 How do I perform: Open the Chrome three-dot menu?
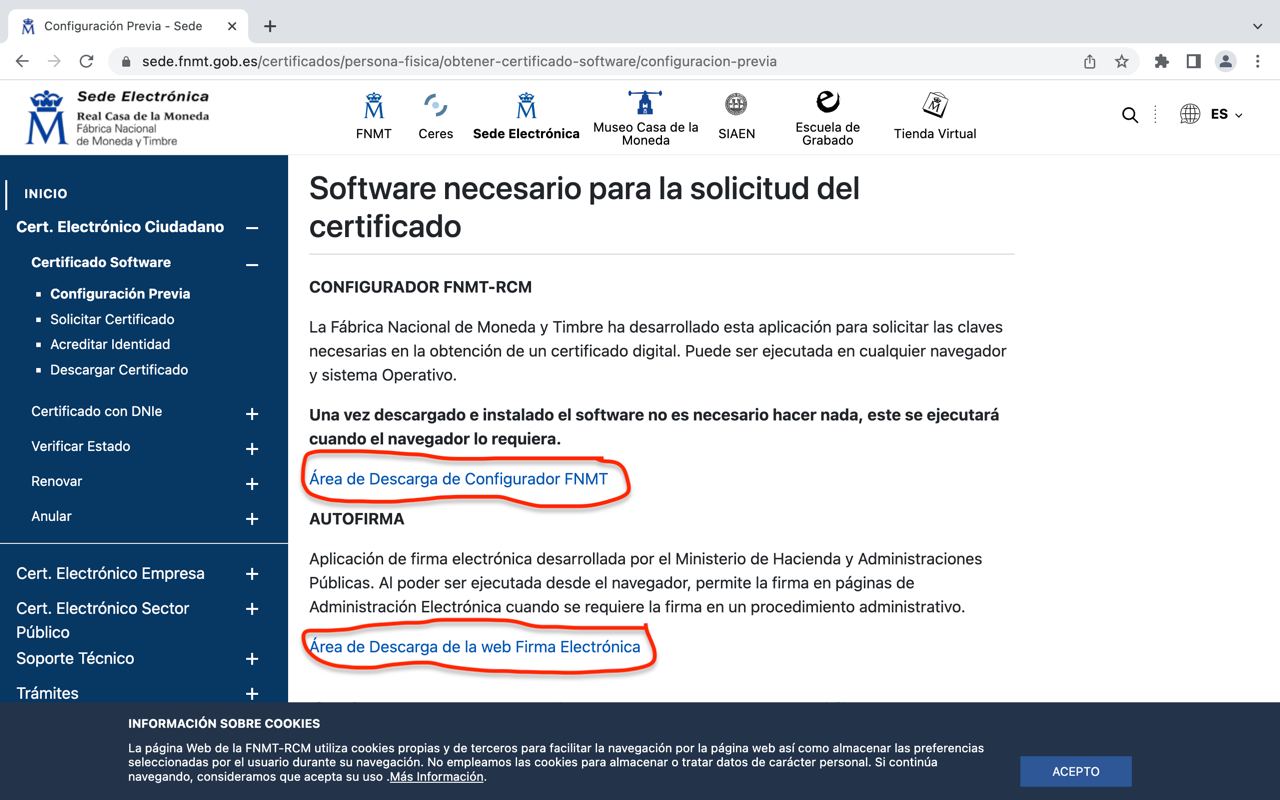coord(1257,61)
